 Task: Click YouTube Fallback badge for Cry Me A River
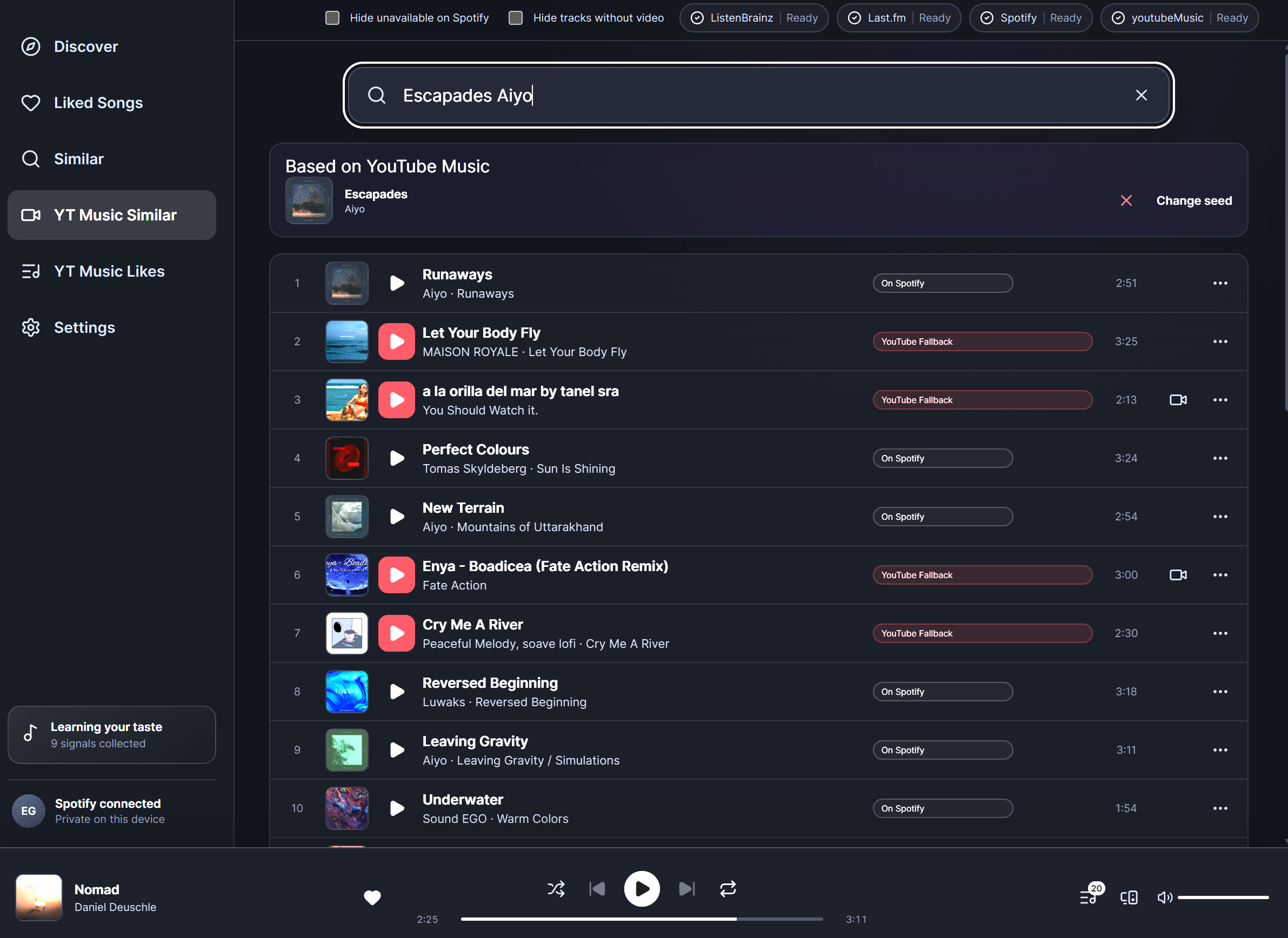click(x=983, y=634)
